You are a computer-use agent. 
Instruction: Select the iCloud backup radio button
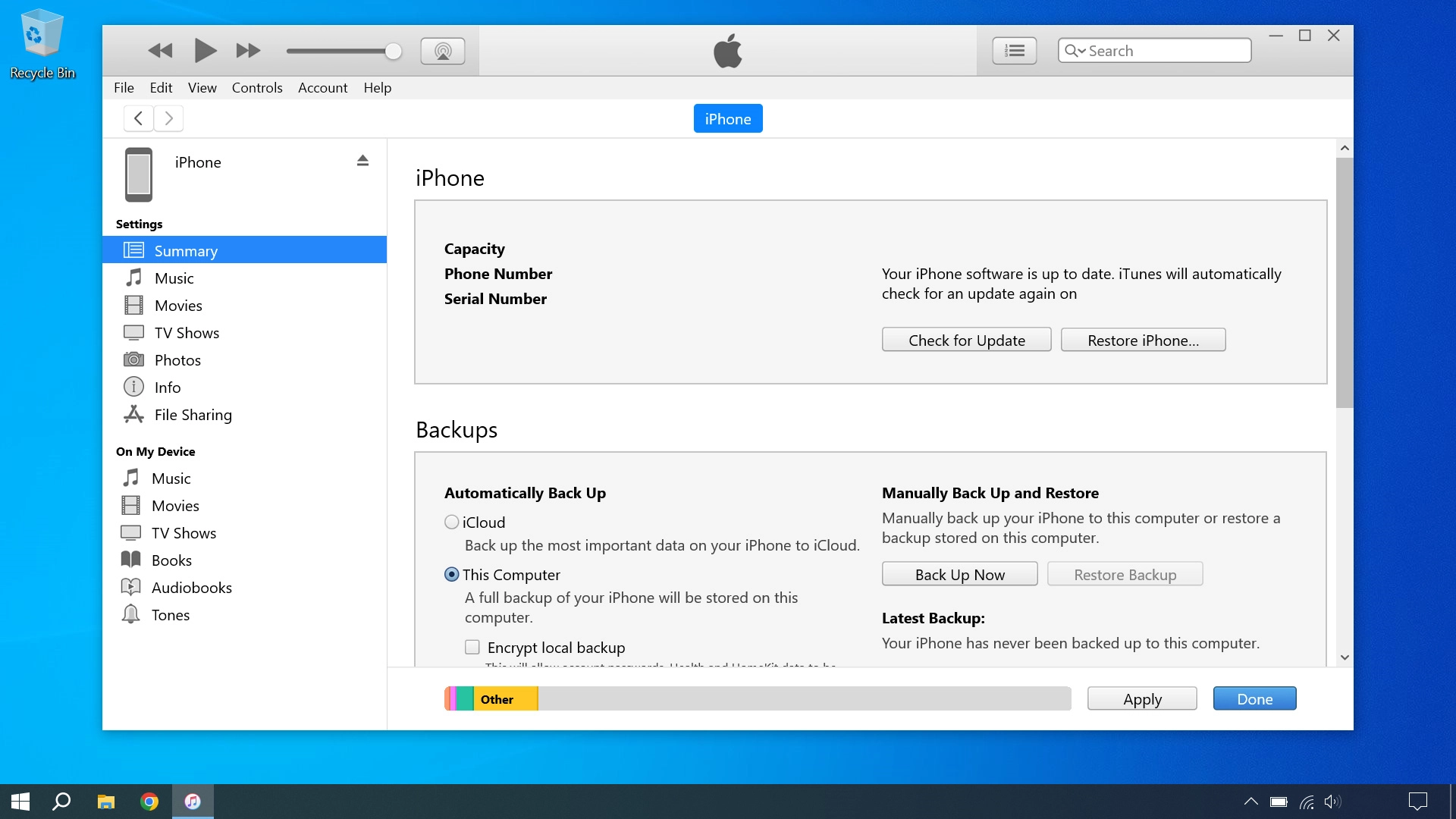pos(452,522)
